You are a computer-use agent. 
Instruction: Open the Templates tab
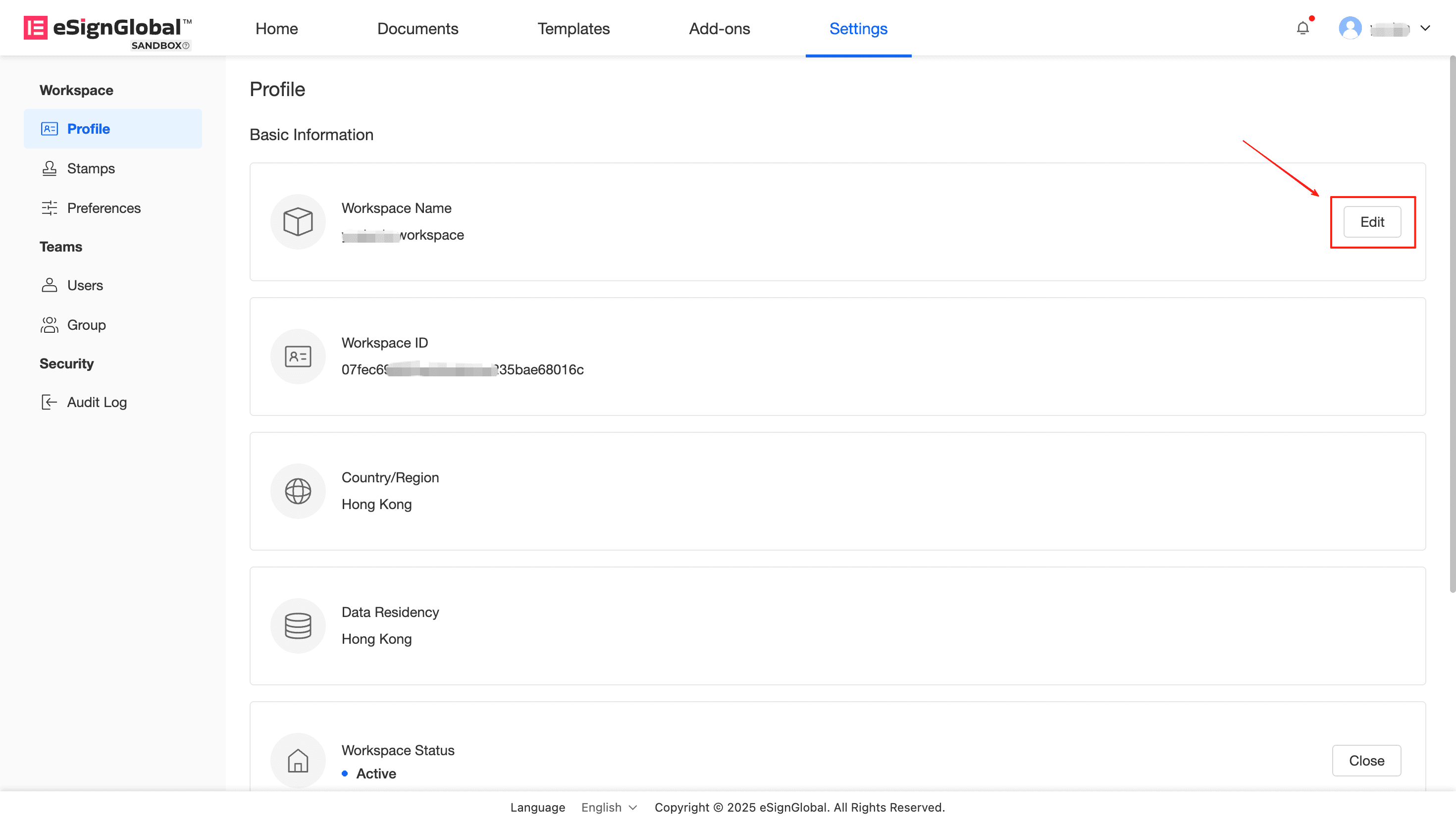(573, 28)
